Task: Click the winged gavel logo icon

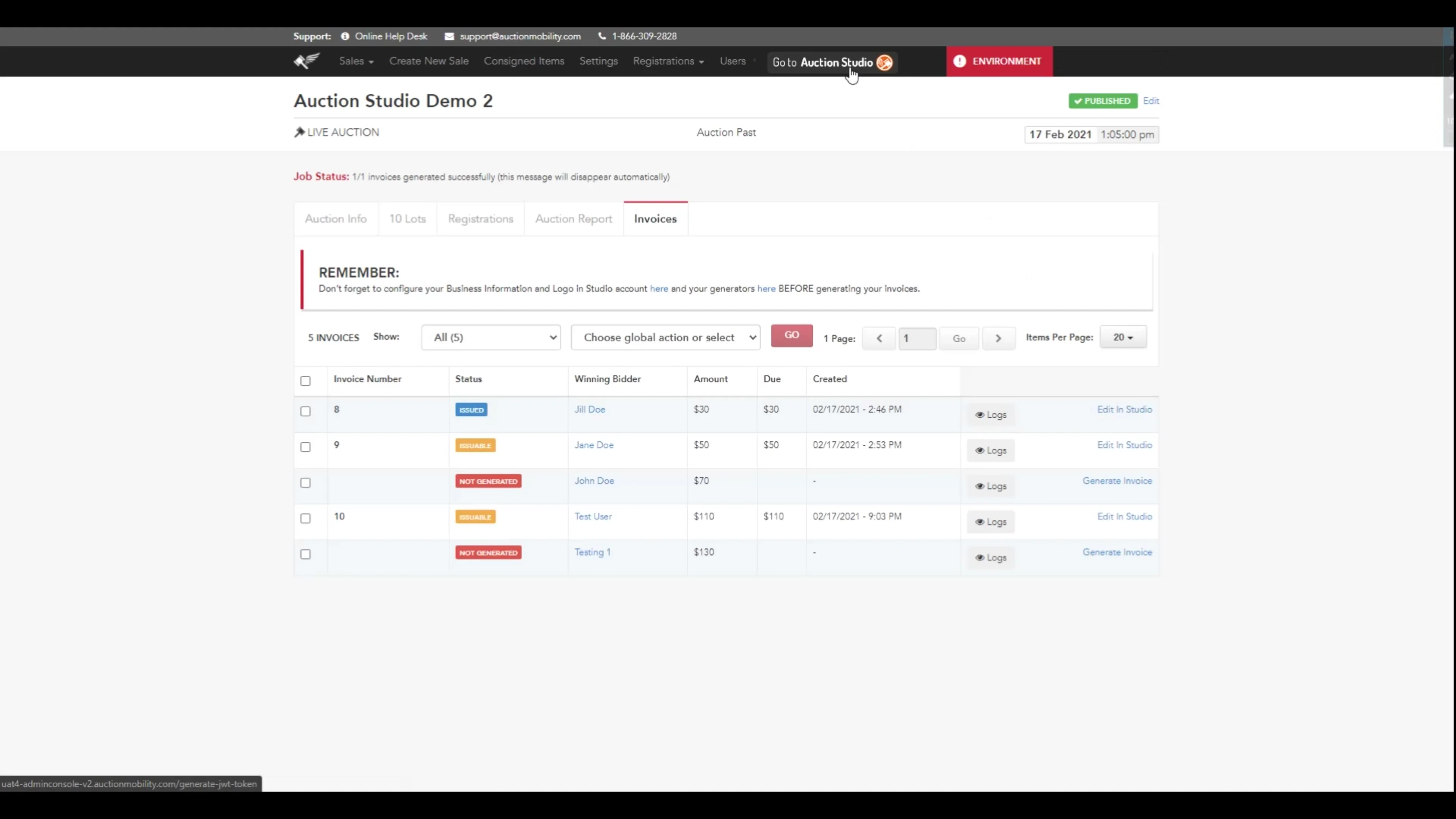Action: click(307, 61)
